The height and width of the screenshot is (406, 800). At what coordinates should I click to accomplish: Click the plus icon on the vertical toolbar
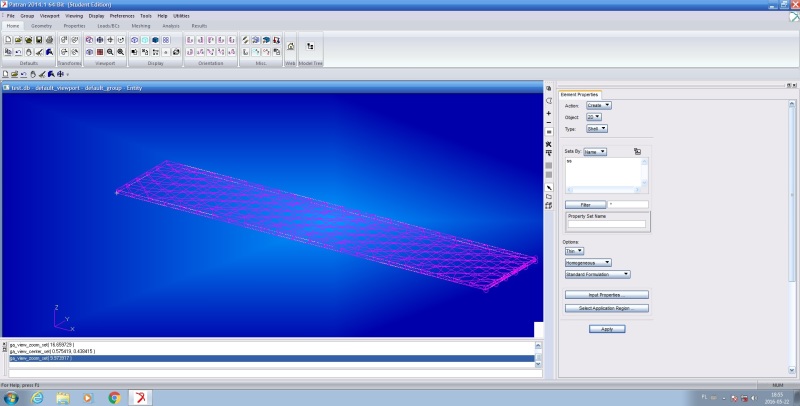(548, 113)
